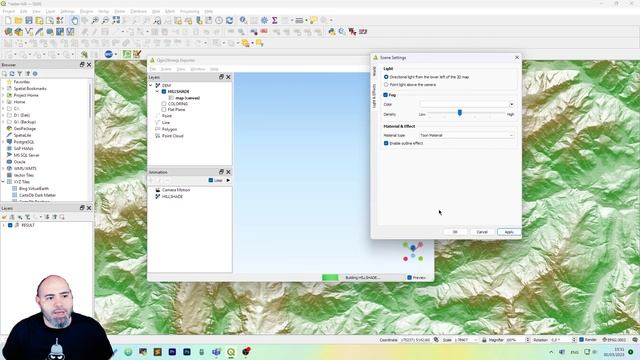Screen dimensions: 640x360
Task: Switch to the World tab in Scene Settings
Action: click(x=374, y=71)
